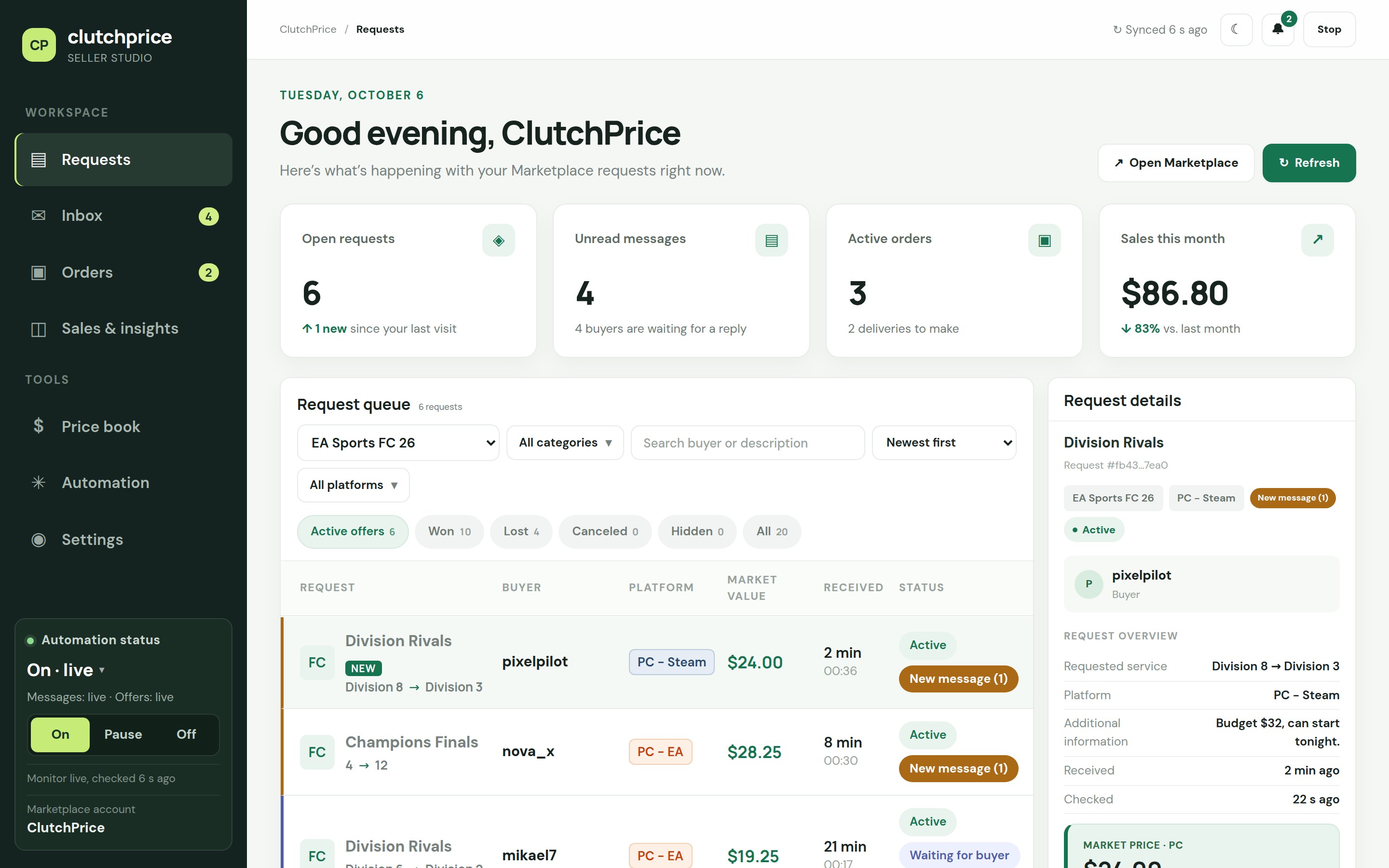Screen dimensions: 1389x868
Task: Click the Open Marketplace button
Action: (1175, 163)
